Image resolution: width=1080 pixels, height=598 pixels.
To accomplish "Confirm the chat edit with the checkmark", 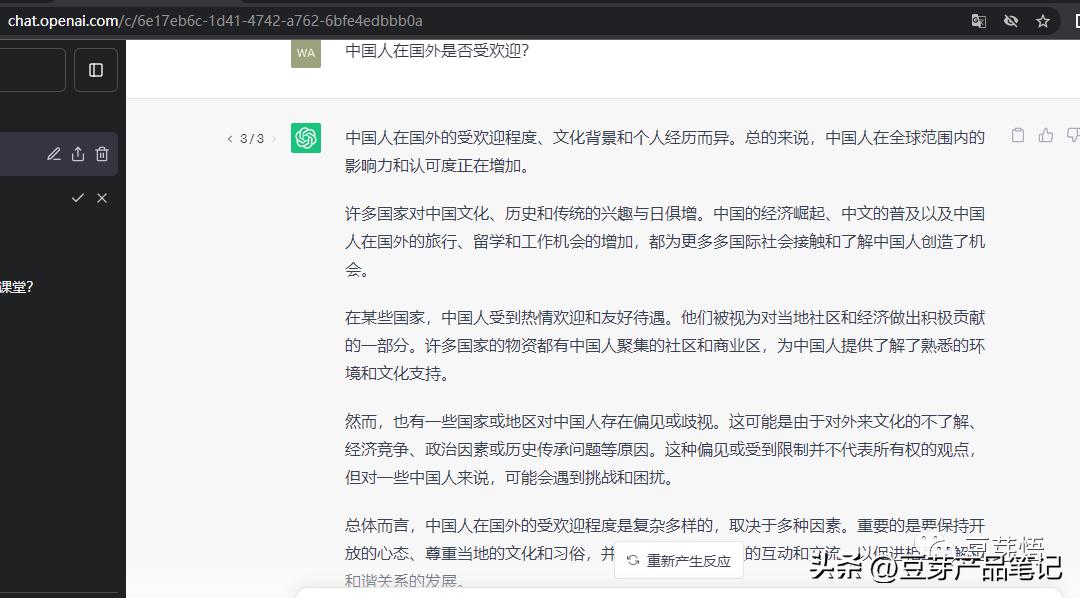I will coord(78,198).
